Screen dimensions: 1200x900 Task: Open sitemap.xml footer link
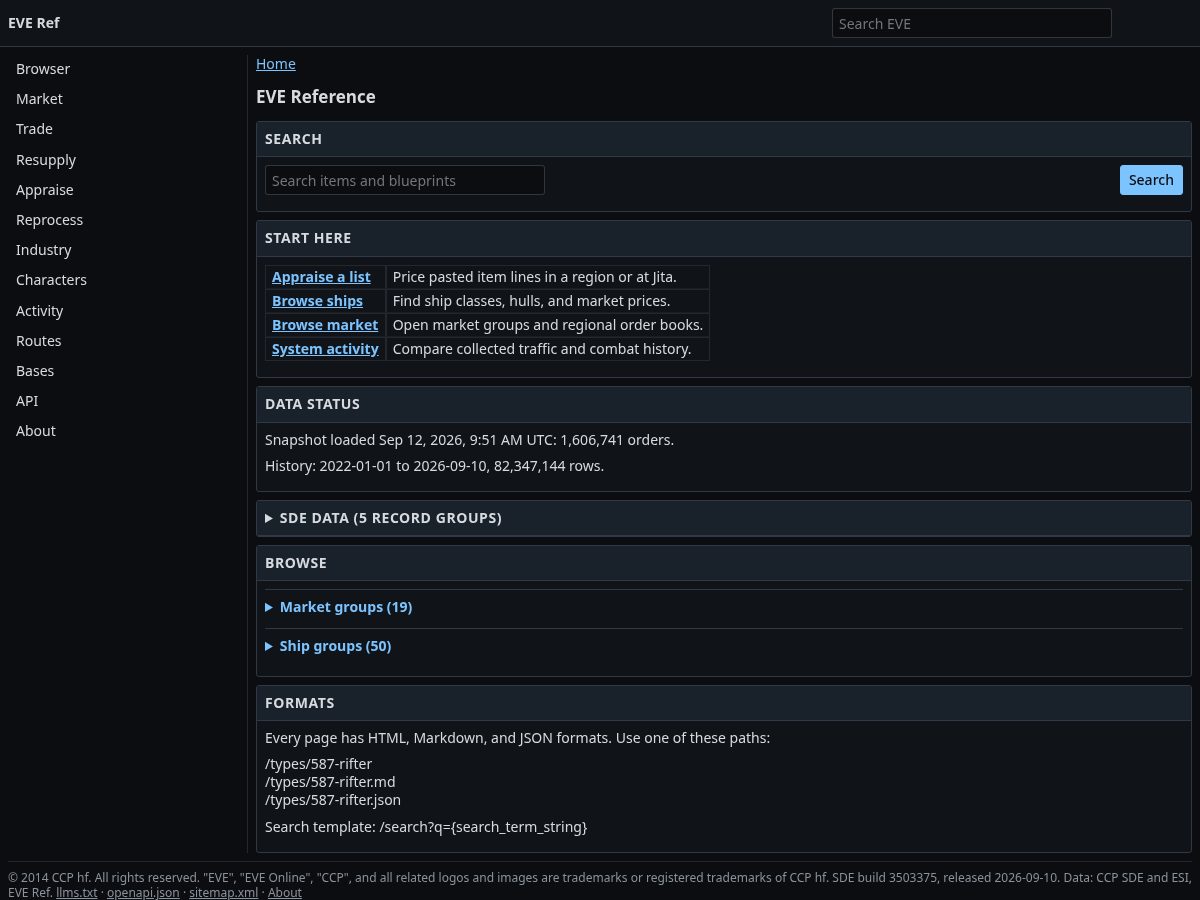tap(223, 892)
